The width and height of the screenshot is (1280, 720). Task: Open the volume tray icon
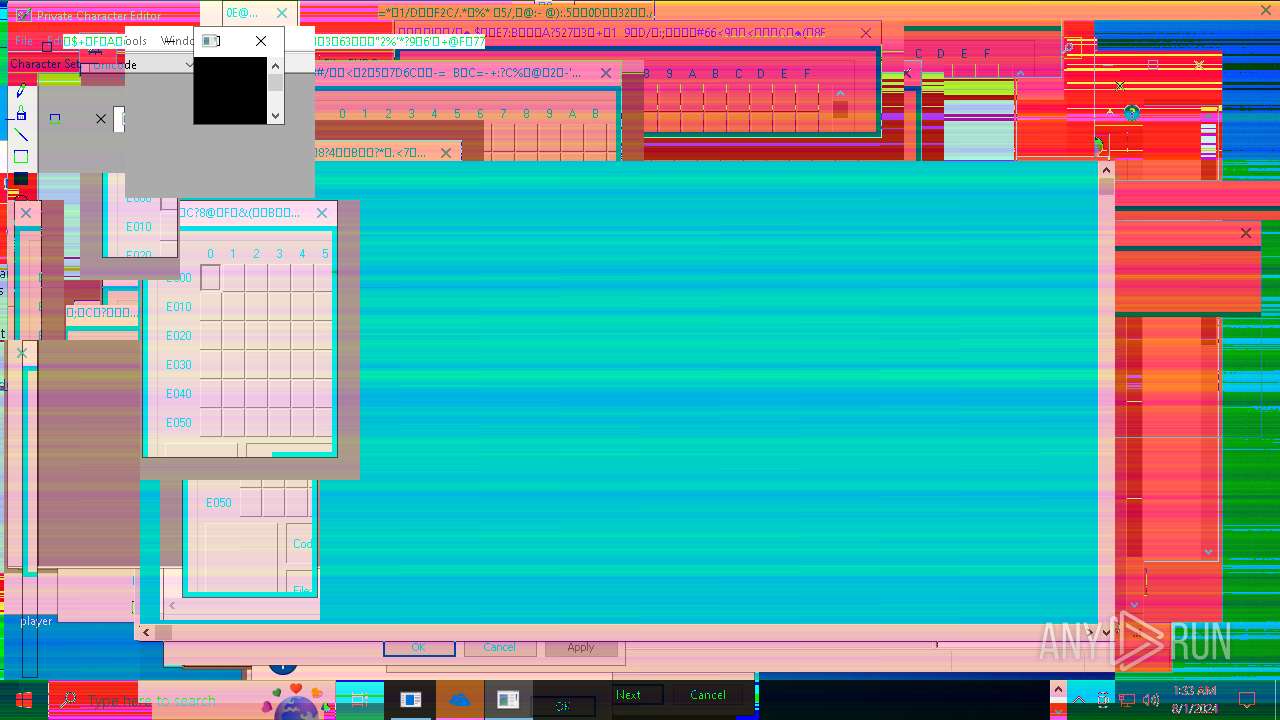1151,700
